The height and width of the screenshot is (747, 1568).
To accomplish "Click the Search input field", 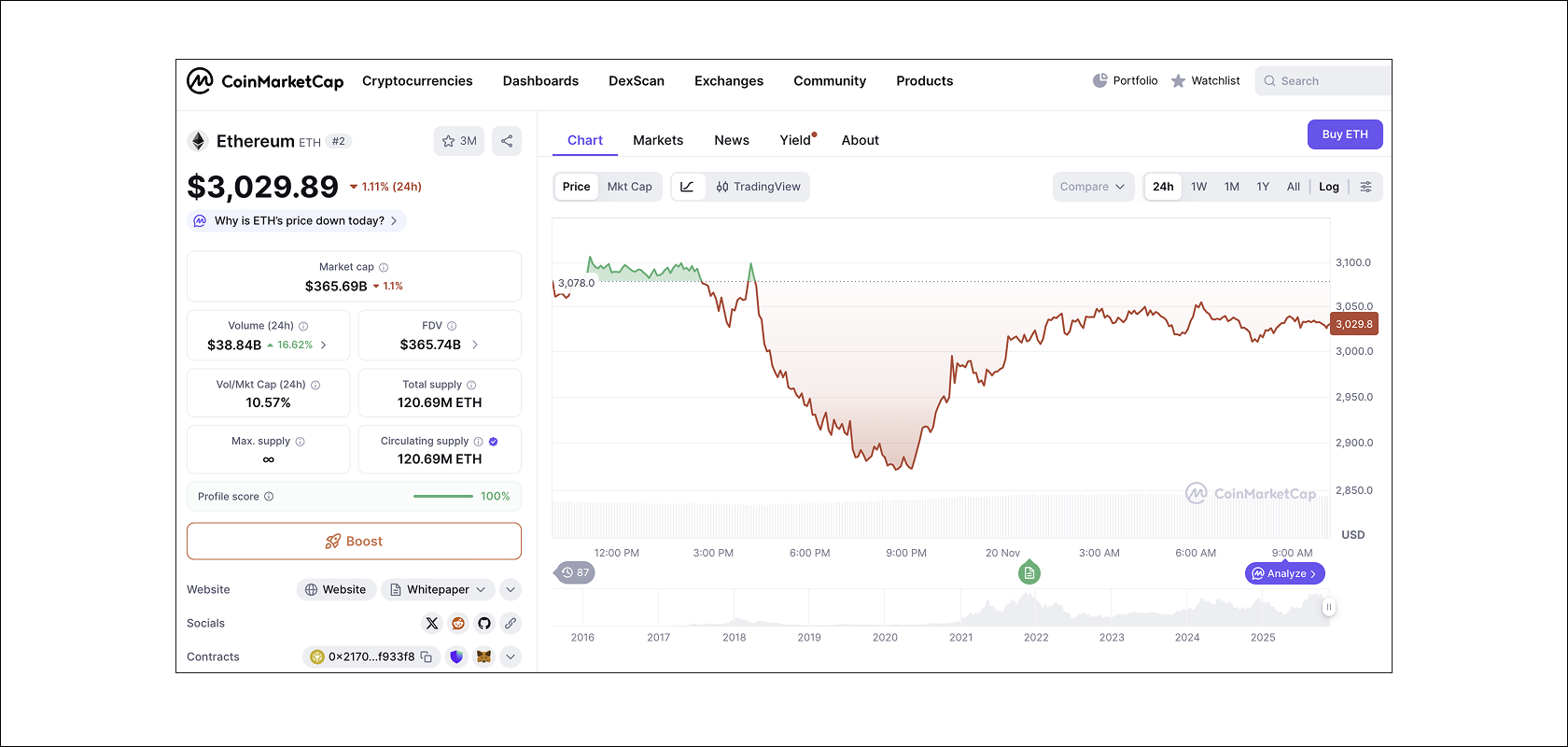I will tap(1323, 81).
